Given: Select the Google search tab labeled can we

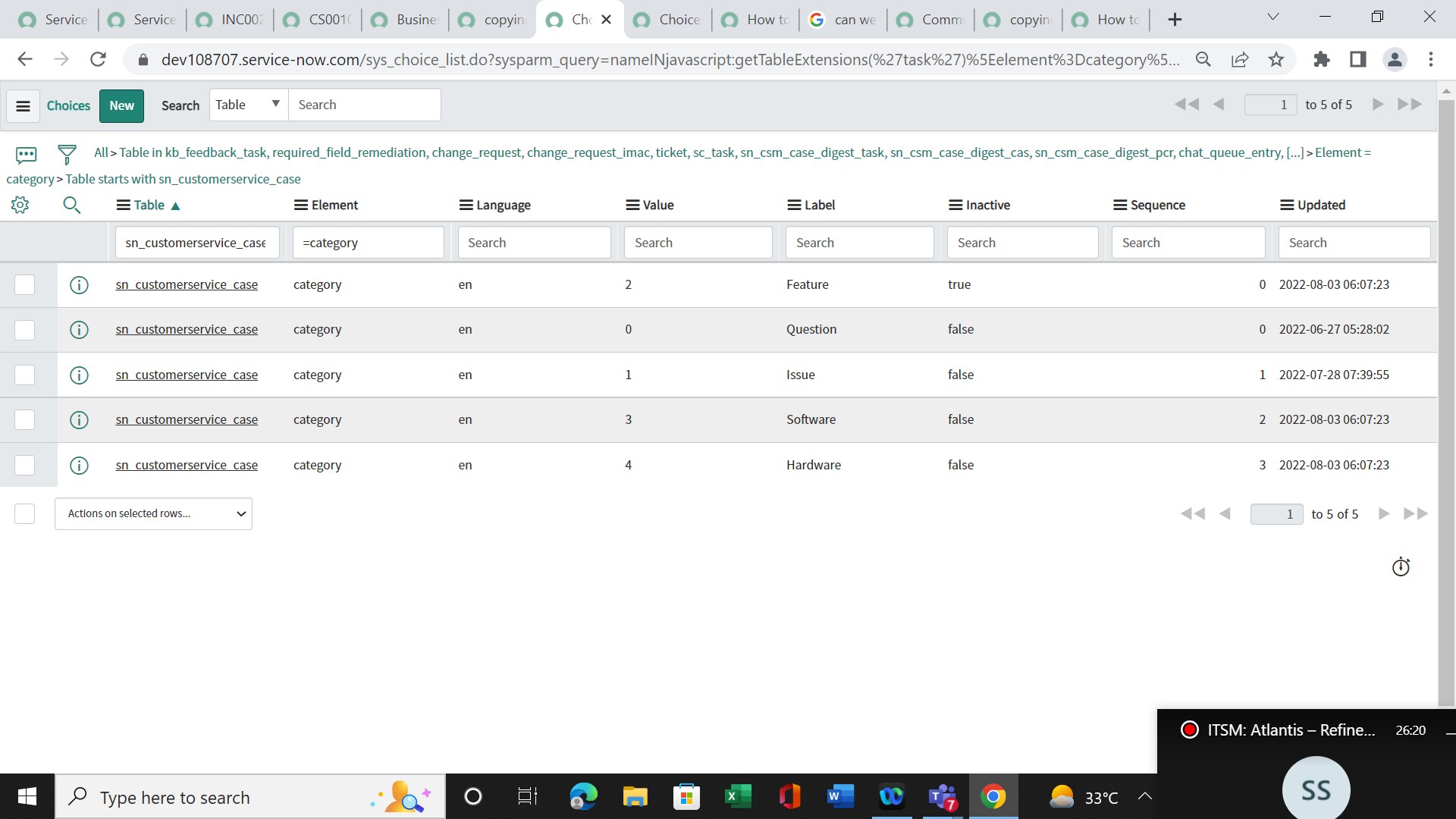Looking at the screenshot, I should tap(843, 20).
